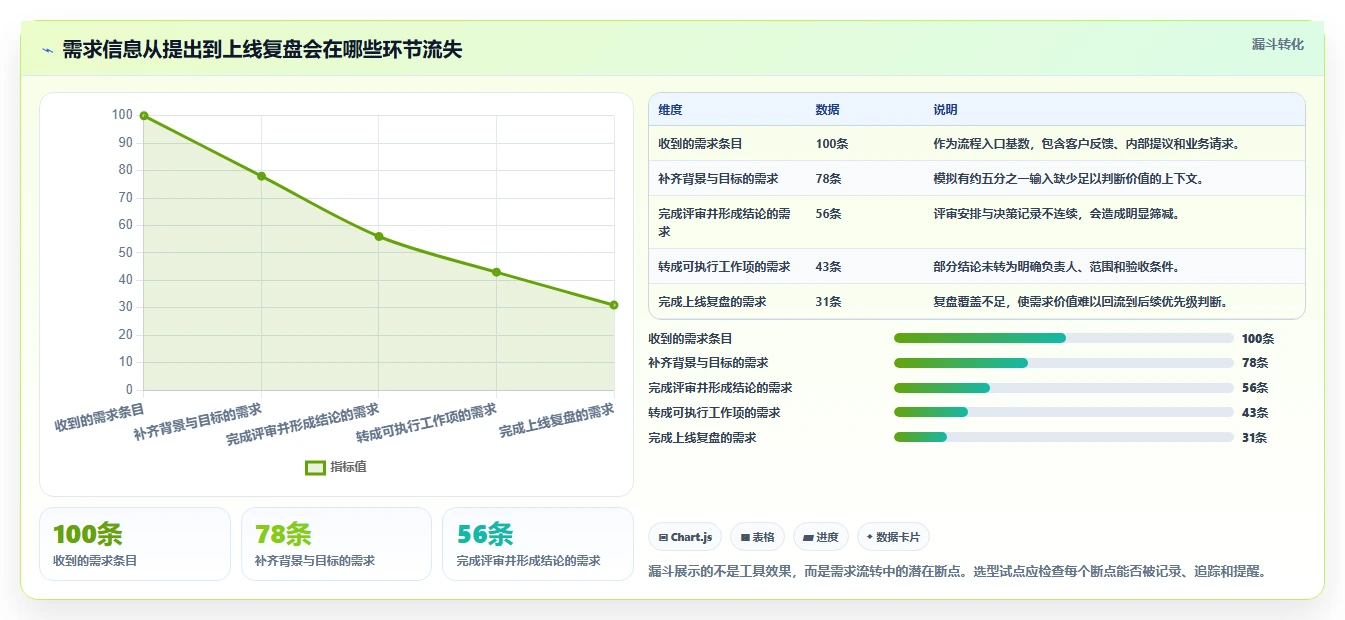Select the 漏斗转化 tag in the header

[1278, 44]
